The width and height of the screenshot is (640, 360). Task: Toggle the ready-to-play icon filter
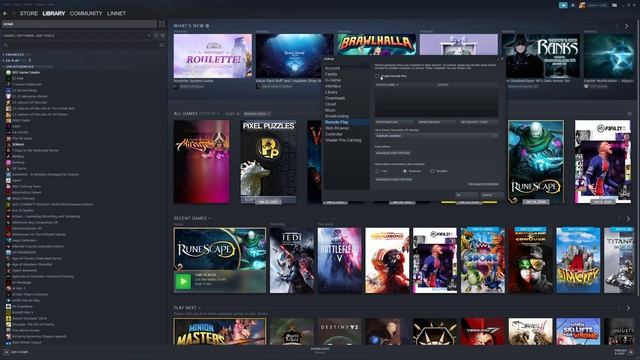(162, 36)
